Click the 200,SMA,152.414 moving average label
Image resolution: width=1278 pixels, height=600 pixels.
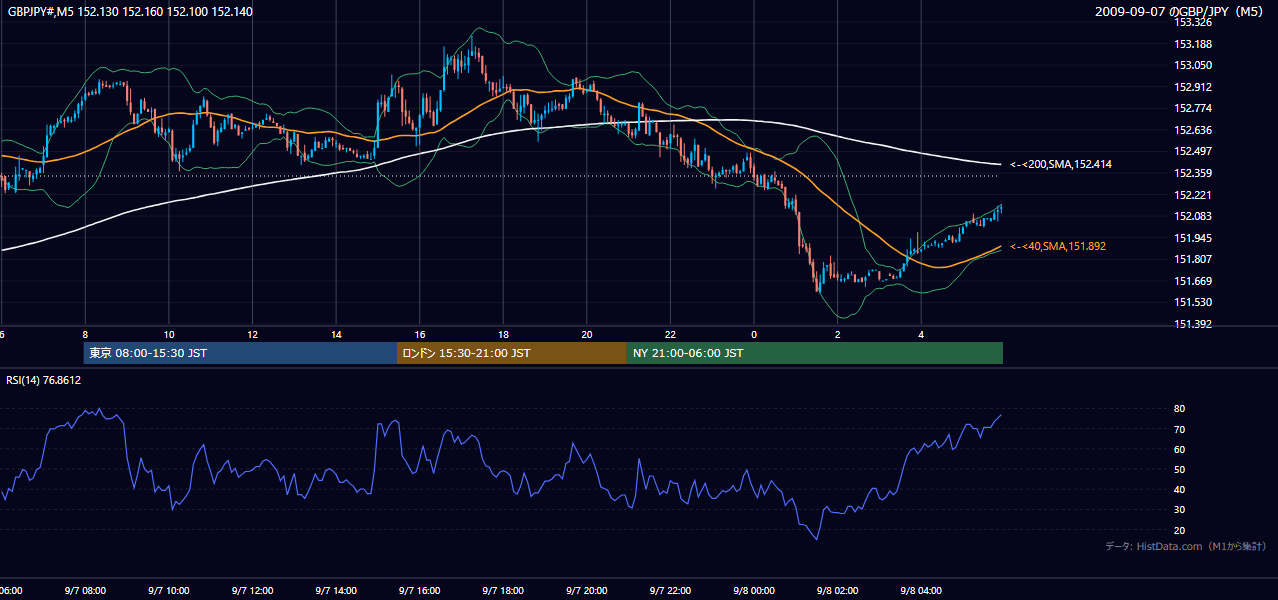point(1061,164)
